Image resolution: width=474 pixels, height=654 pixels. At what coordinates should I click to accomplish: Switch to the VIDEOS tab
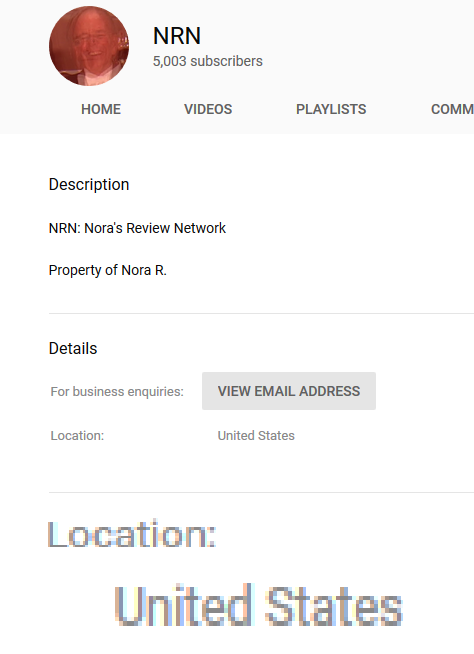click(x=208, y=109)
